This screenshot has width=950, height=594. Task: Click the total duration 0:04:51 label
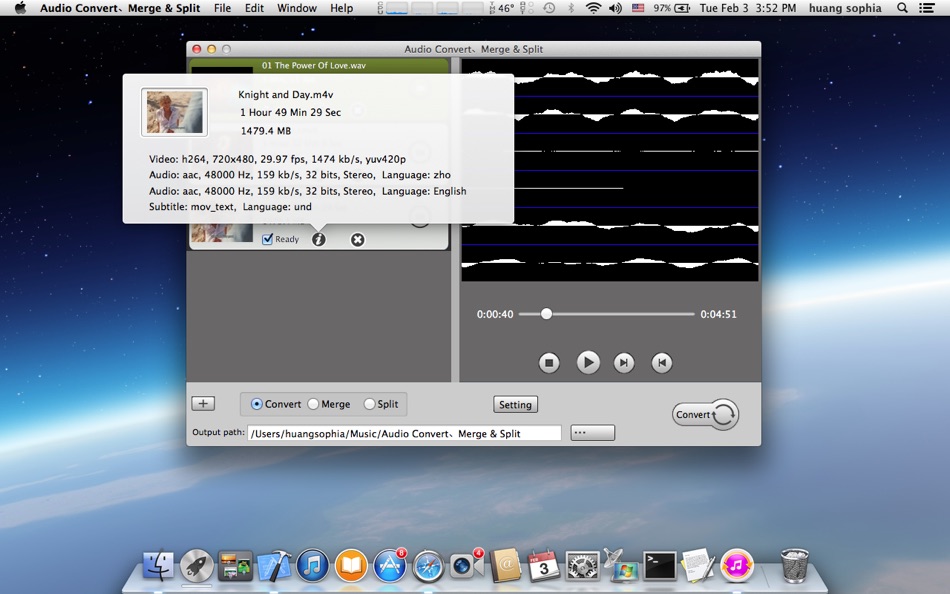click(x=719, y=314)
